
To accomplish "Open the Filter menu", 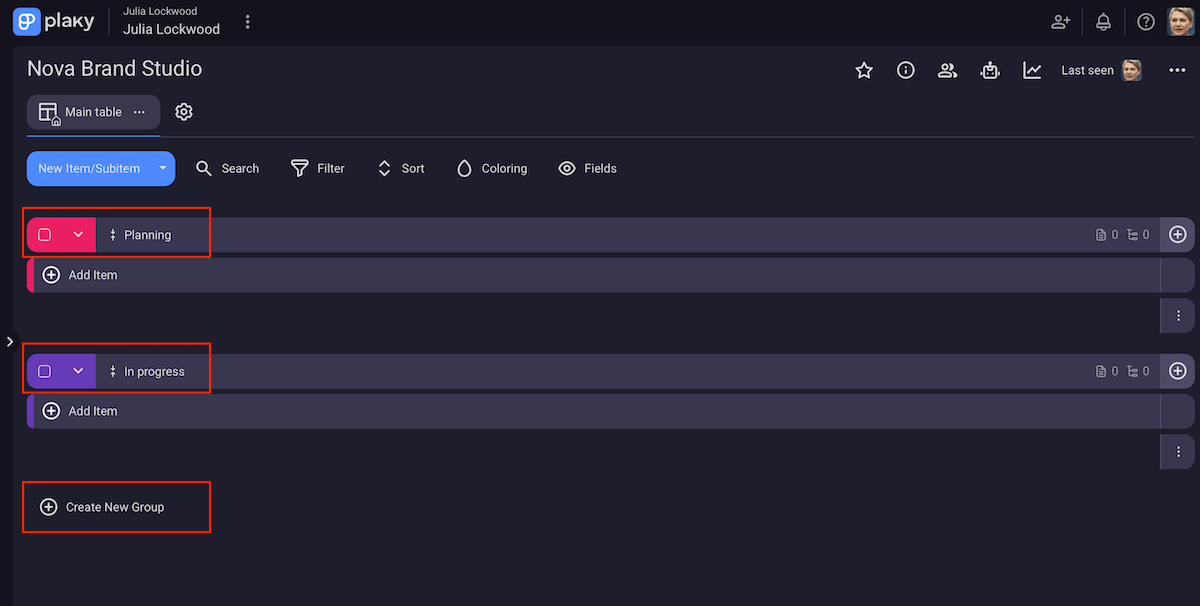I will (318, 169).
